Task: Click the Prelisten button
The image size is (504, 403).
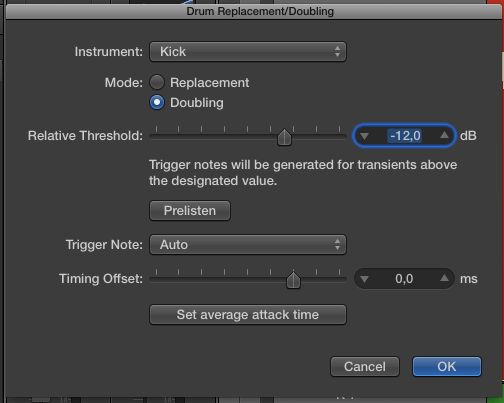Action: point(190,211)
